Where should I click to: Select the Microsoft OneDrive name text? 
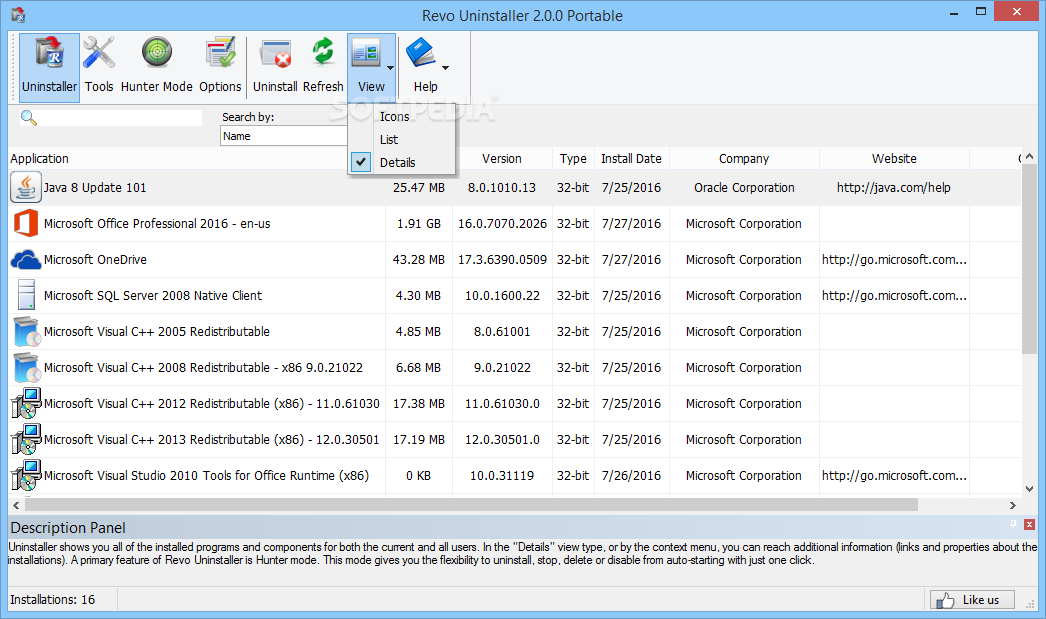[x=95, y=259]
